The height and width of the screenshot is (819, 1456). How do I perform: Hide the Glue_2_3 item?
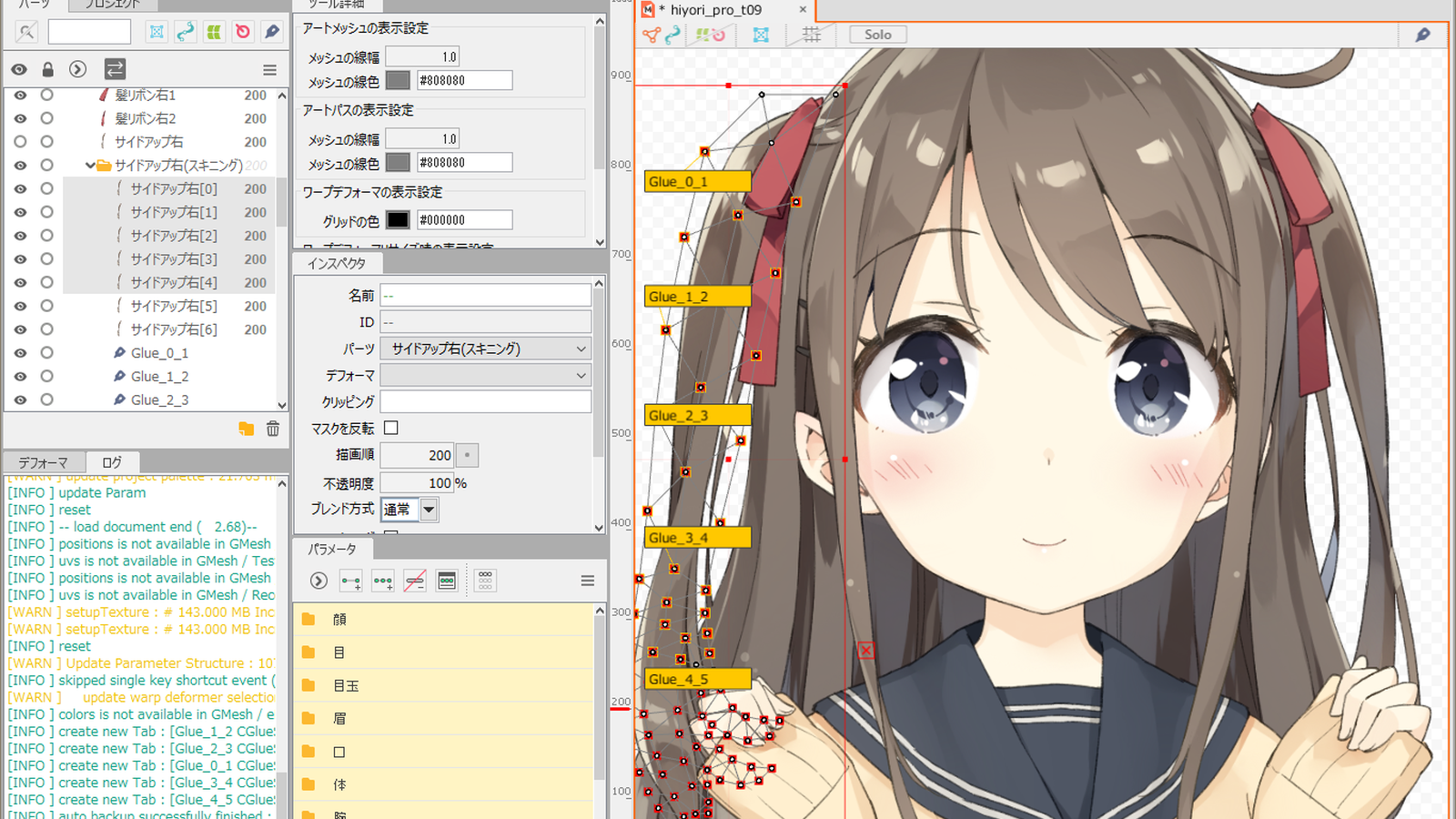click(20, 399)
